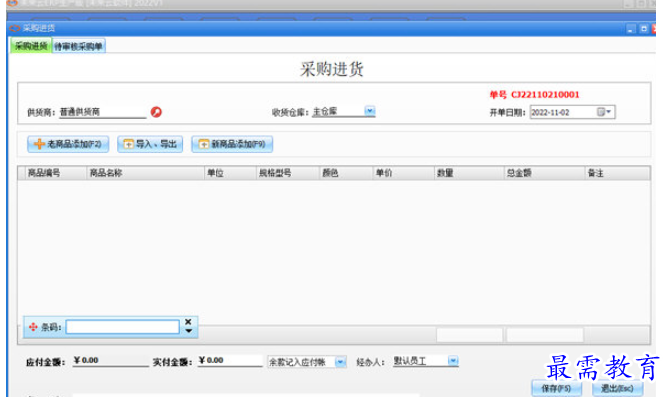Expand barcode bar's down arrow
Viewport: 668px width, 399px height.
point(188,331)
